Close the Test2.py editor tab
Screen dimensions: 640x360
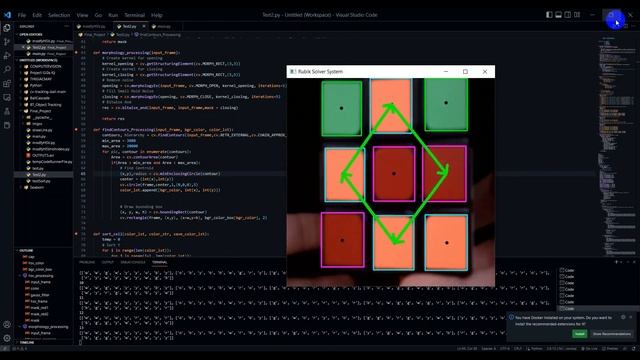coord(144,27)
